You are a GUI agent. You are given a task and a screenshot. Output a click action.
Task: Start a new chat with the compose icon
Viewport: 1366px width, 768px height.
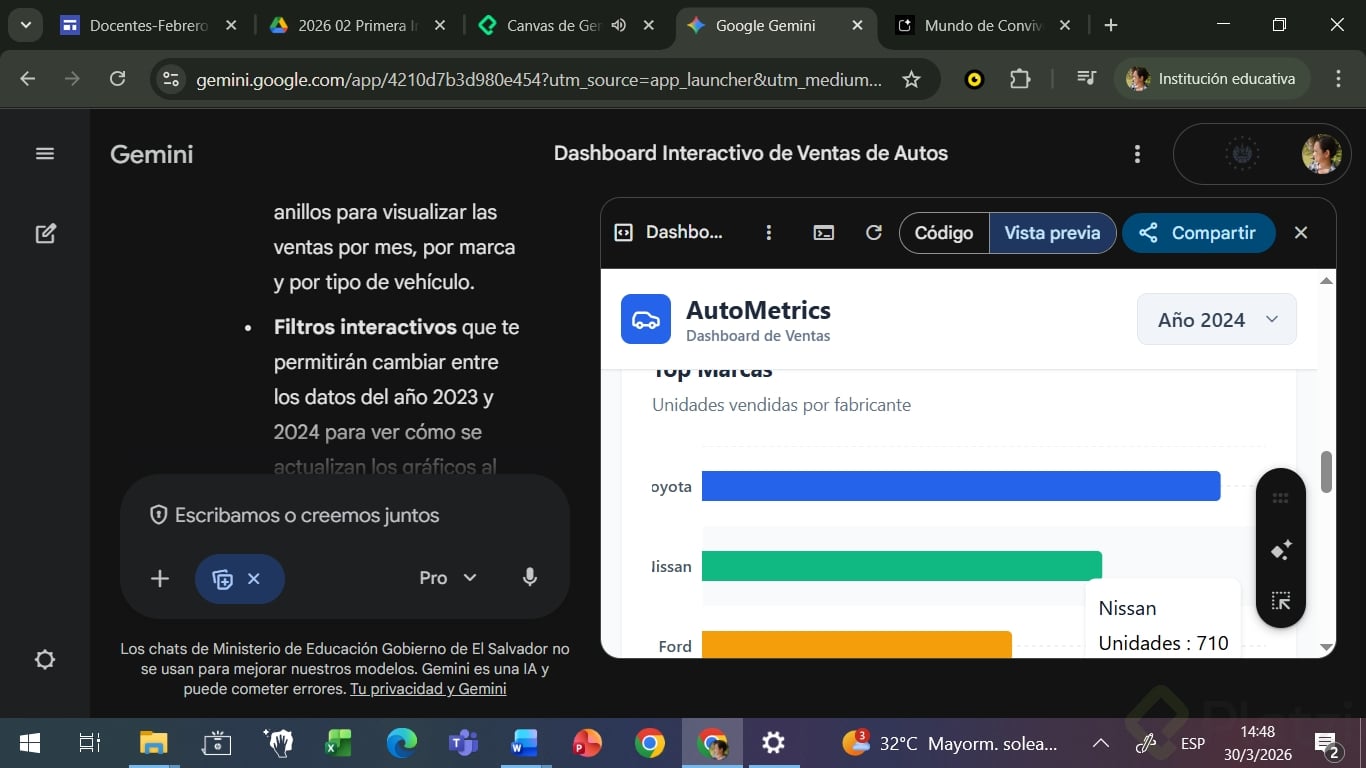[x=45, y=234]
